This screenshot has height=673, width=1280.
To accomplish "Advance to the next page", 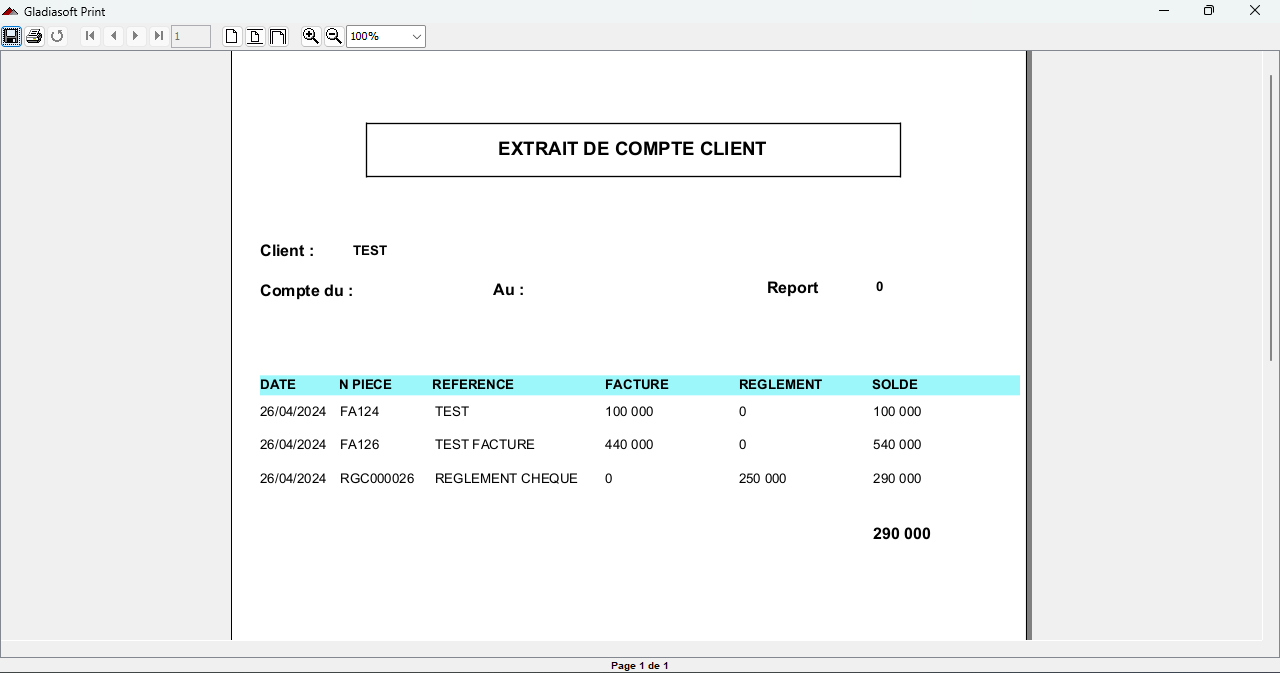I will tap(135, 36).
